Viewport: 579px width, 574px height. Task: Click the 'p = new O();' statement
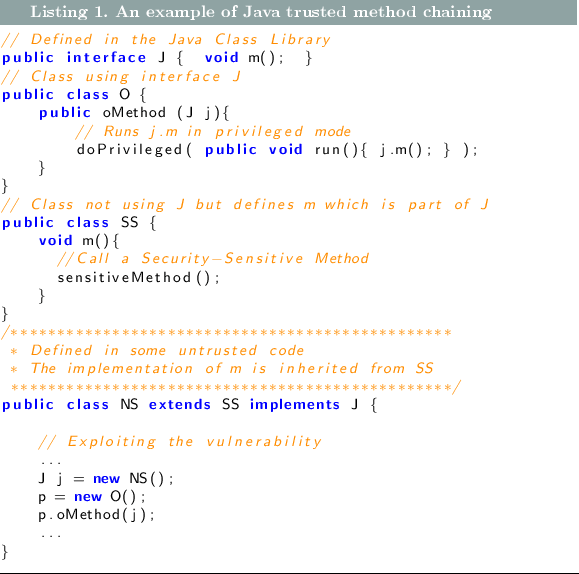click(x=92, y=496)
